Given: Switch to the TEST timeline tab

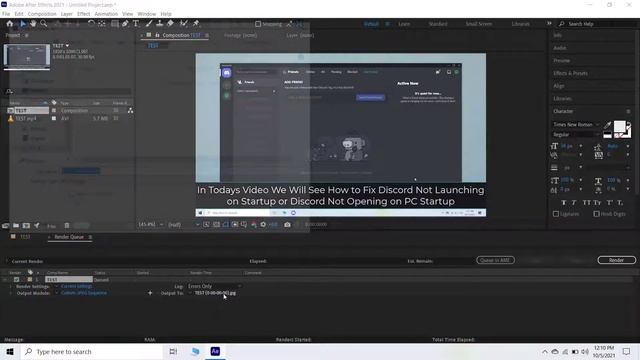Looking at the screenshot, I should click(25, 237).
